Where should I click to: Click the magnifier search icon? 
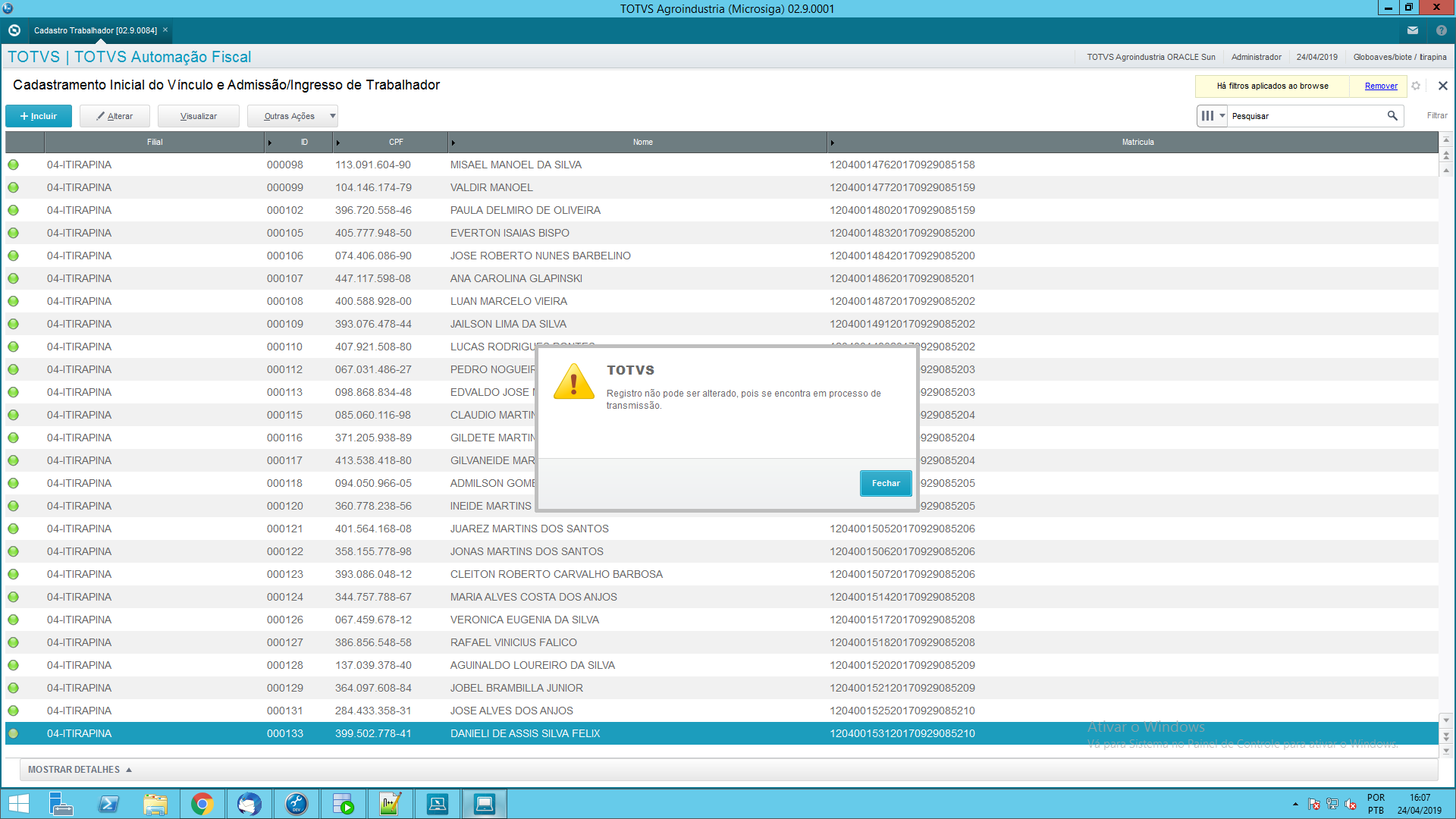pos(1392,116)
